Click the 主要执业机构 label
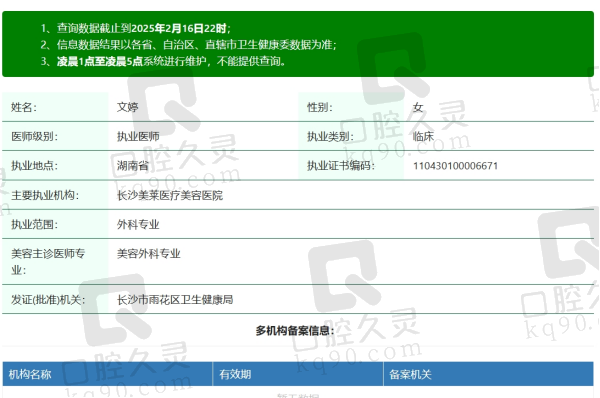The width and height of the screenshot is (600, 398). pos(45,195)
